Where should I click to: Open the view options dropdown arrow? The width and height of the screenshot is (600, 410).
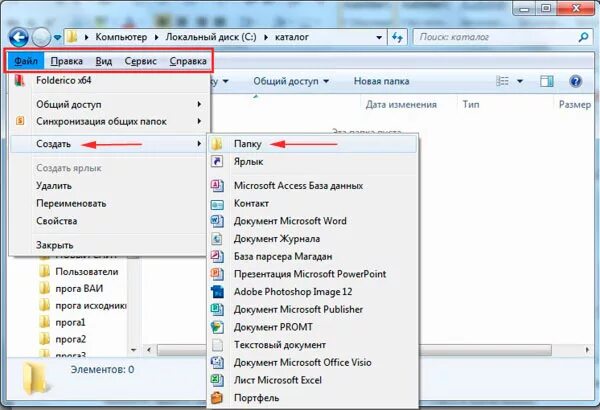pyautogui.click(x=520, y=81)
